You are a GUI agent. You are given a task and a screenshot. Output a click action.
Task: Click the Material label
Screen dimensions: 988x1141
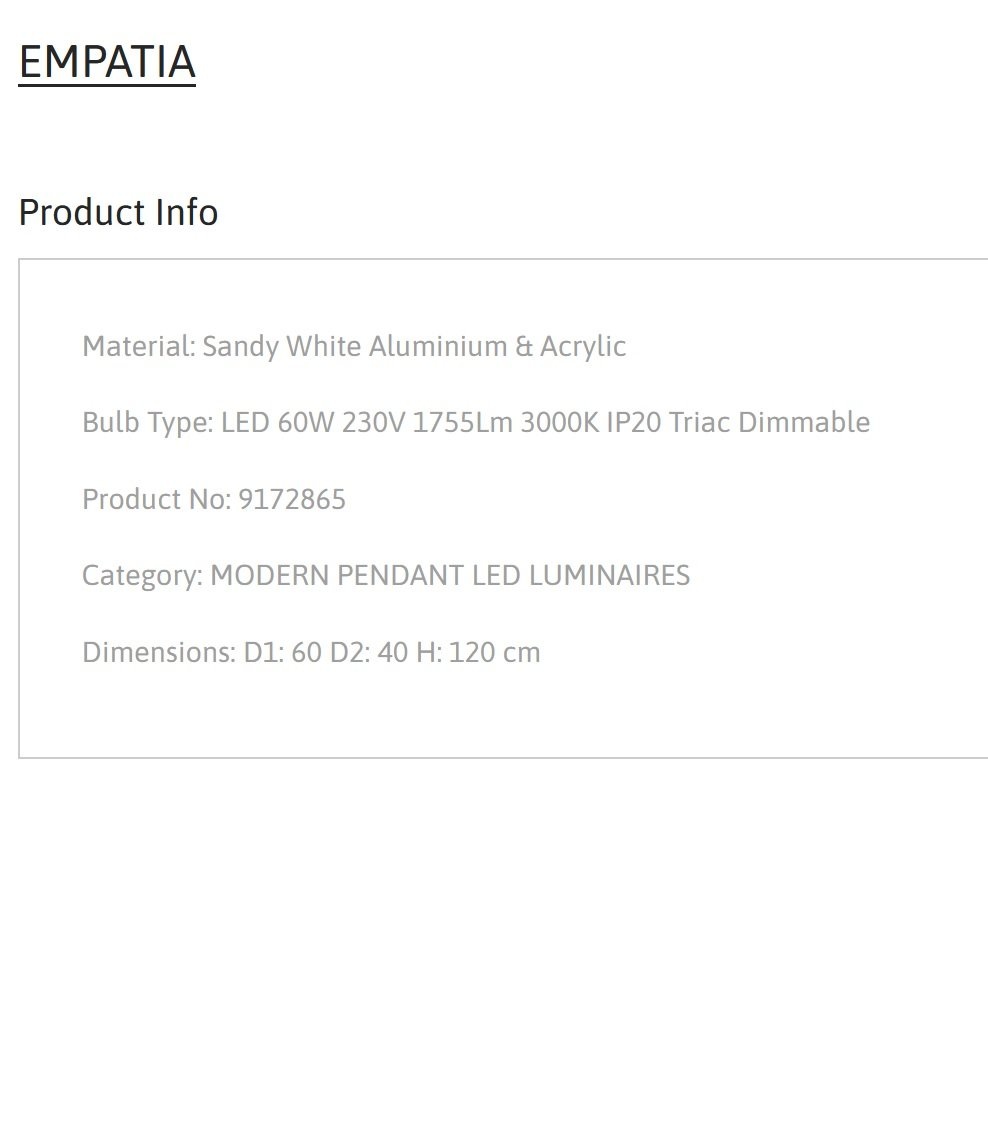tap(139, 346)
